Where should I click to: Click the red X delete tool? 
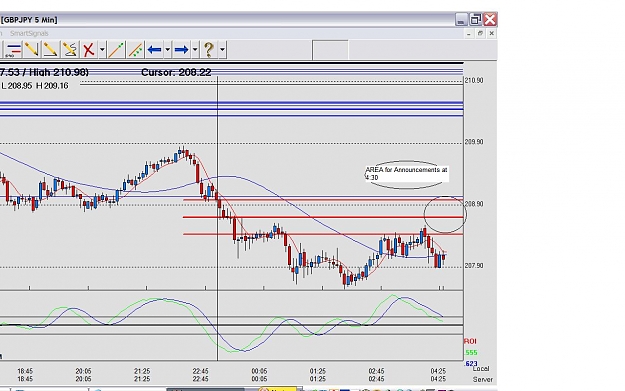(x=88, y=50)
